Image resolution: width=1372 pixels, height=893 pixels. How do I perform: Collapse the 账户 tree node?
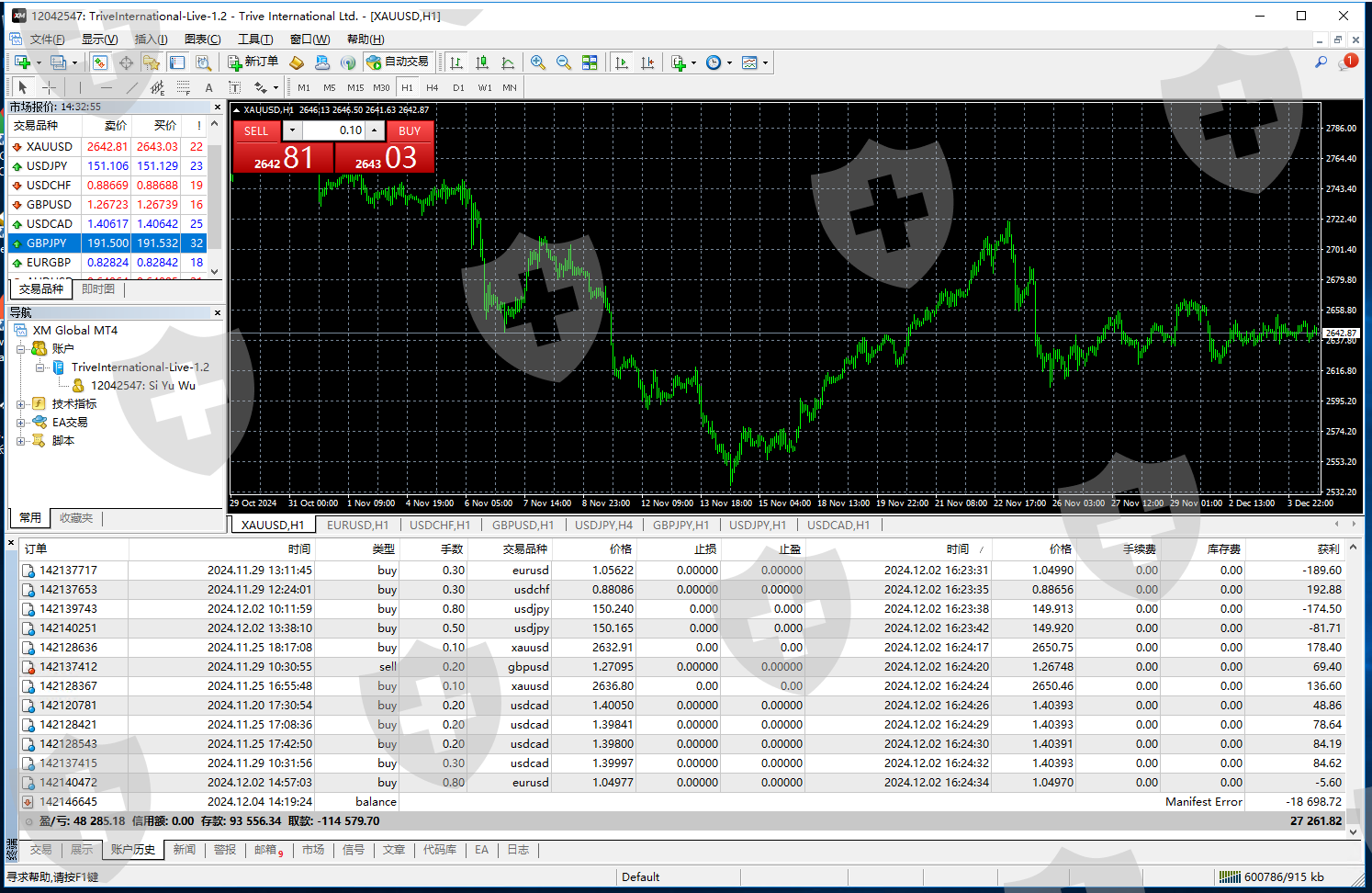point(21,349)
